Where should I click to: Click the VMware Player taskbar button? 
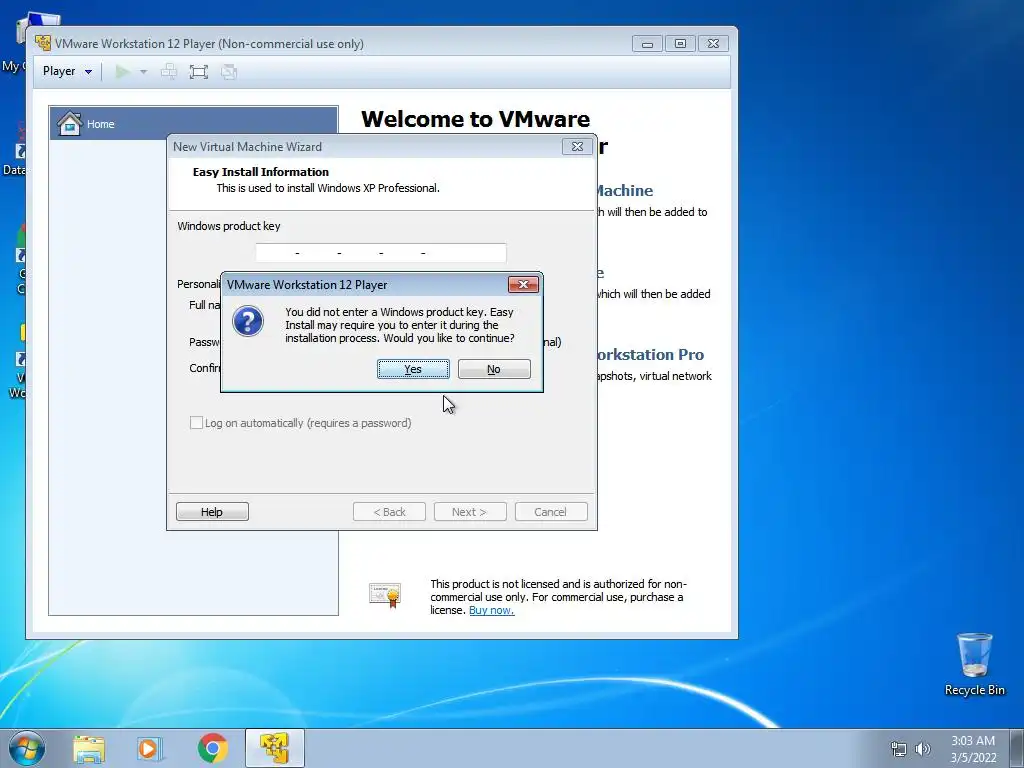pos(275,748)
